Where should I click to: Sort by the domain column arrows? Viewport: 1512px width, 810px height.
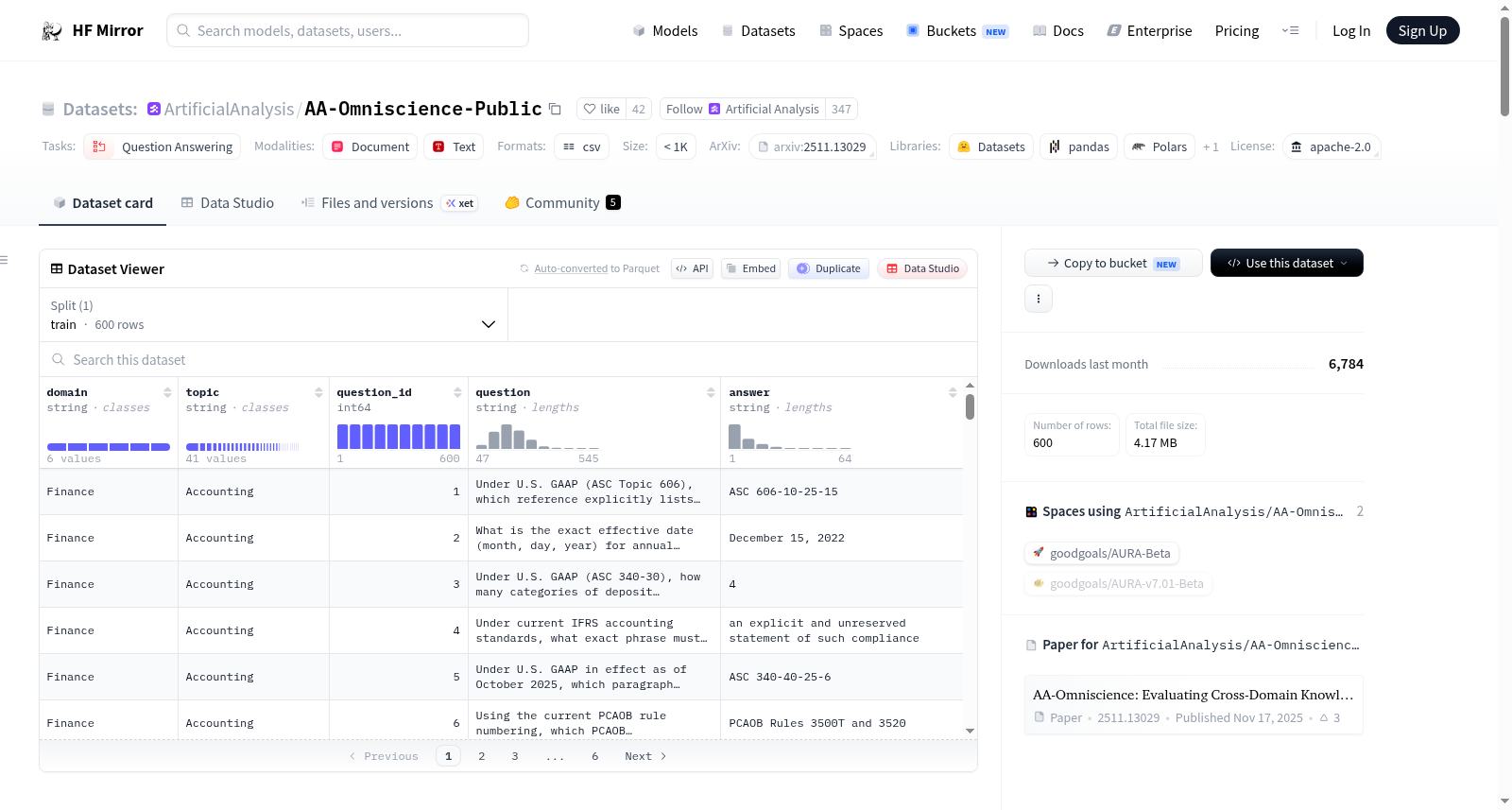(167, 392)
